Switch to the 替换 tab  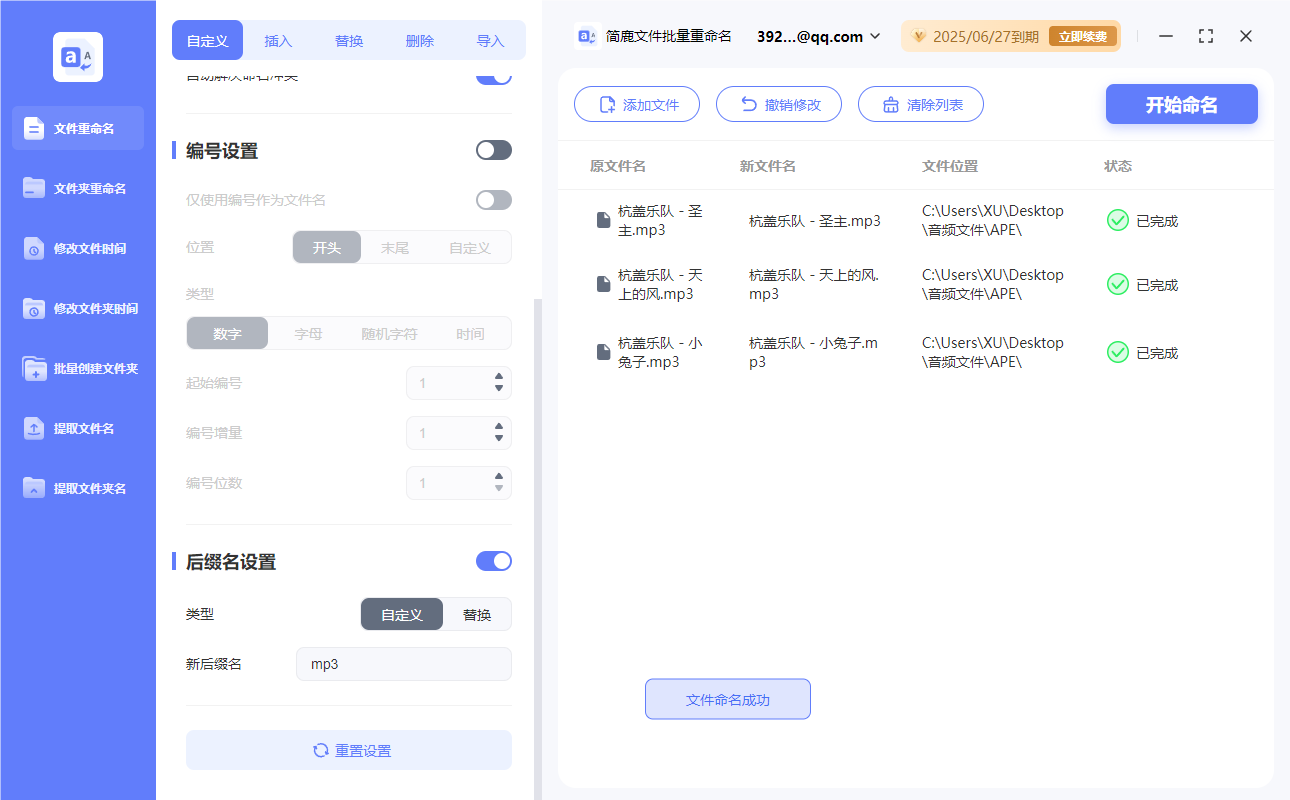[x=348, y=40]
